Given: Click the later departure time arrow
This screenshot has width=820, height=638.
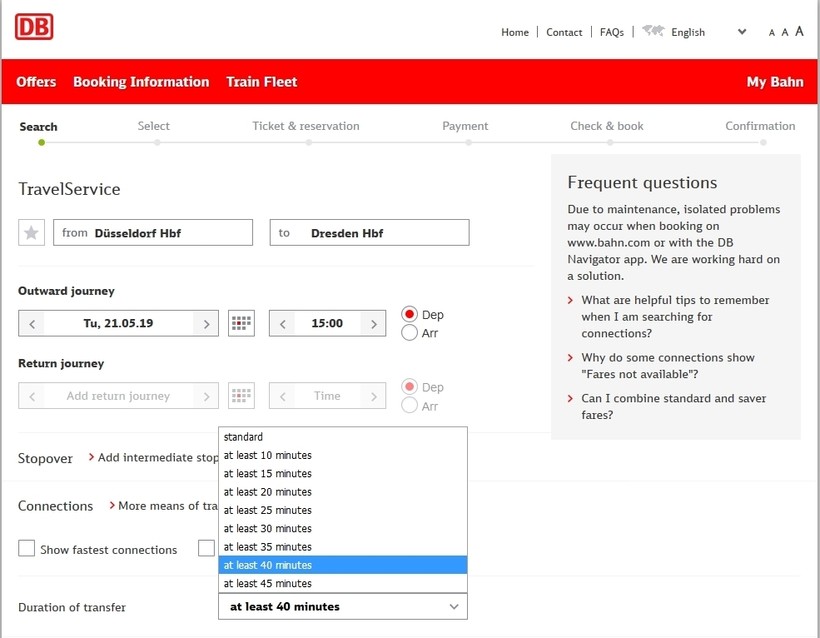Looking at the screenshot, I should [x=374, y=324].
